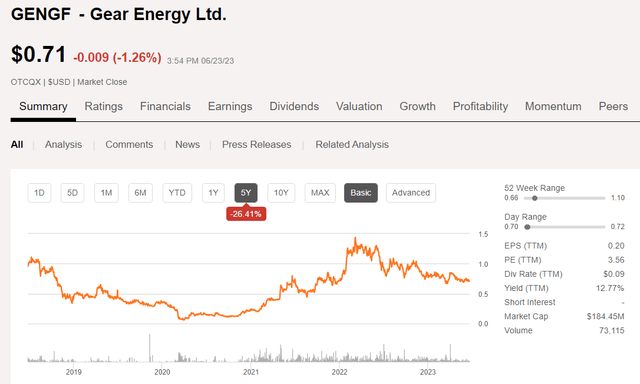Click the PE (TTM) value 3.56

point(616,260)
